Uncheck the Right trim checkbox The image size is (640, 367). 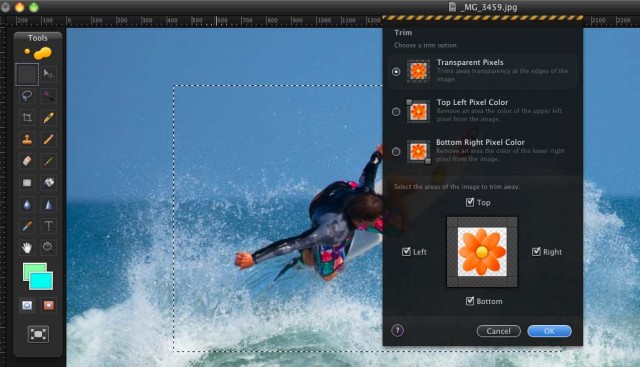coord(536,251)
